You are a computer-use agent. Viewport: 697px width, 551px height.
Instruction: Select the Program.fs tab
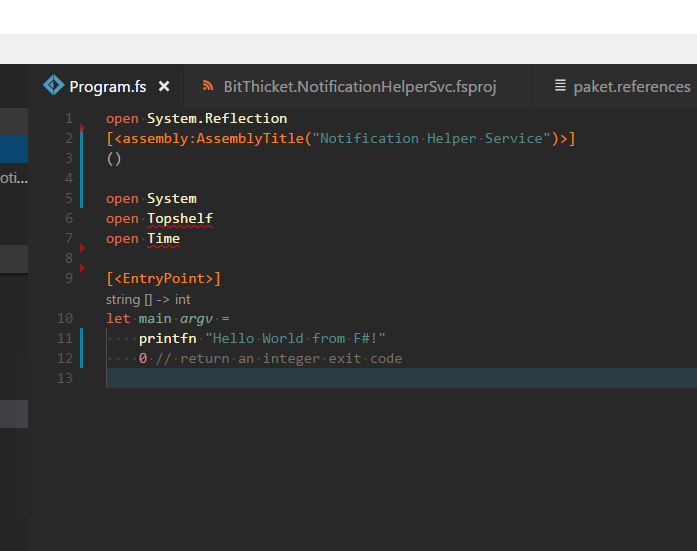point(106,86)
